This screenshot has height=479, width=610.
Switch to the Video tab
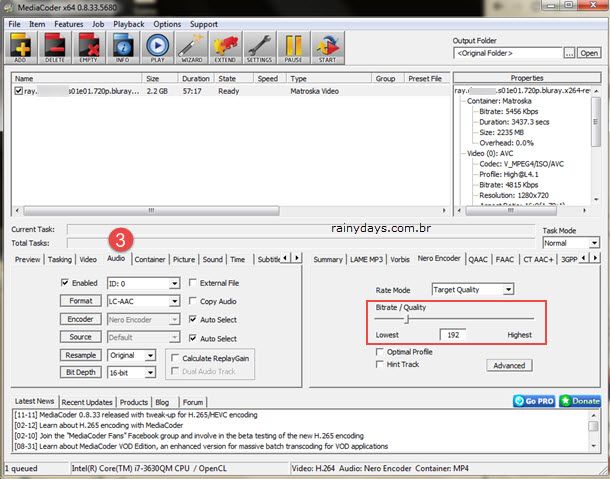pos(88,260)
